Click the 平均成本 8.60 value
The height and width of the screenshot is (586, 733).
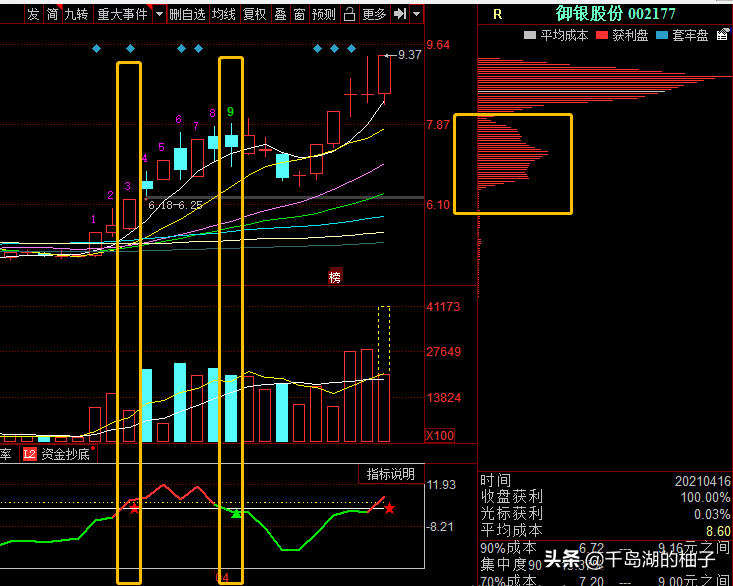point(718,531)
